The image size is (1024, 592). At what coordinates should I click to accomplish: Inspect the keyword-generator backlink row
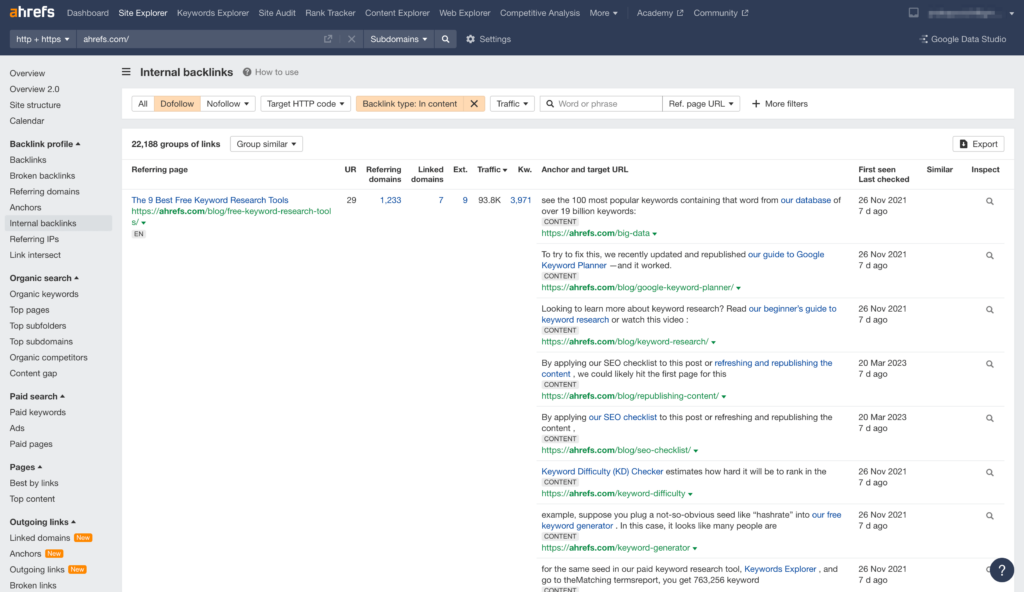989,516
